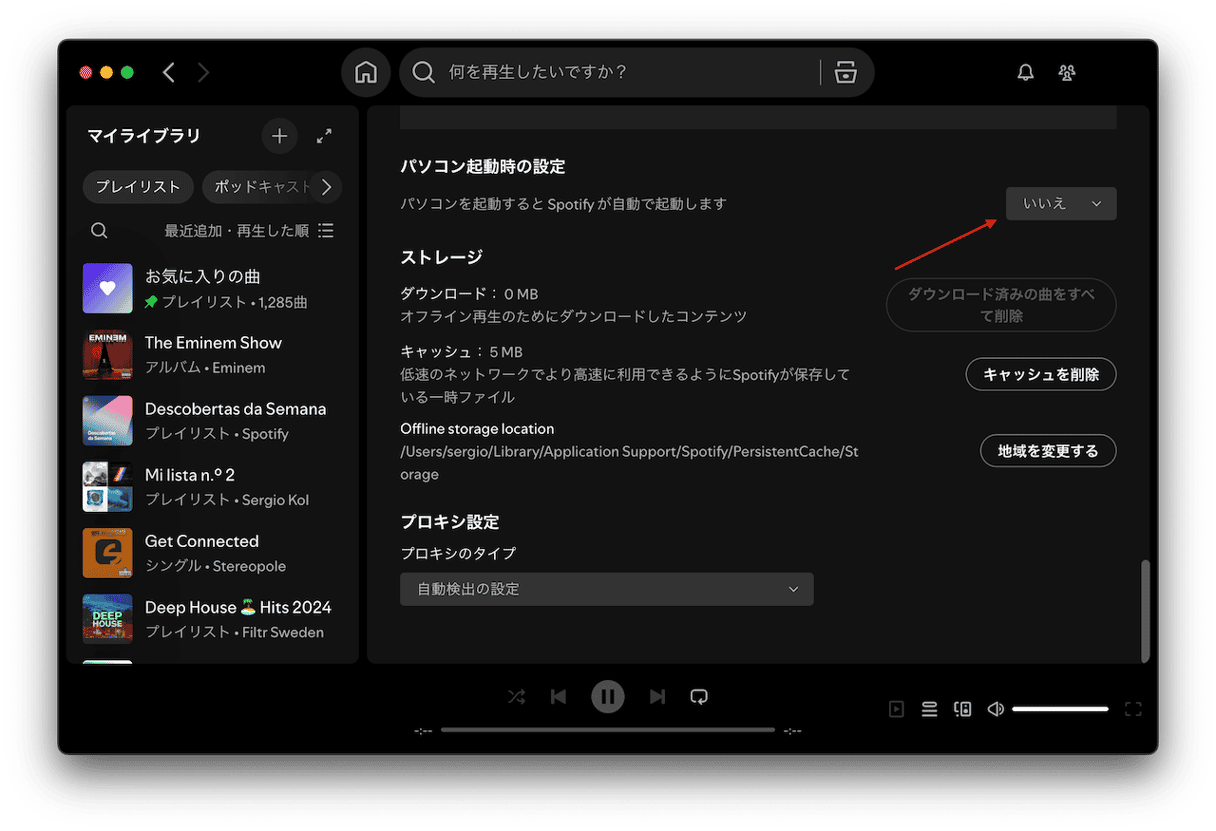Viewport: 1216px width, 831px height.
Task: Mute with the speaker icon
Action: pyautogui.click(x=996, y=709)
